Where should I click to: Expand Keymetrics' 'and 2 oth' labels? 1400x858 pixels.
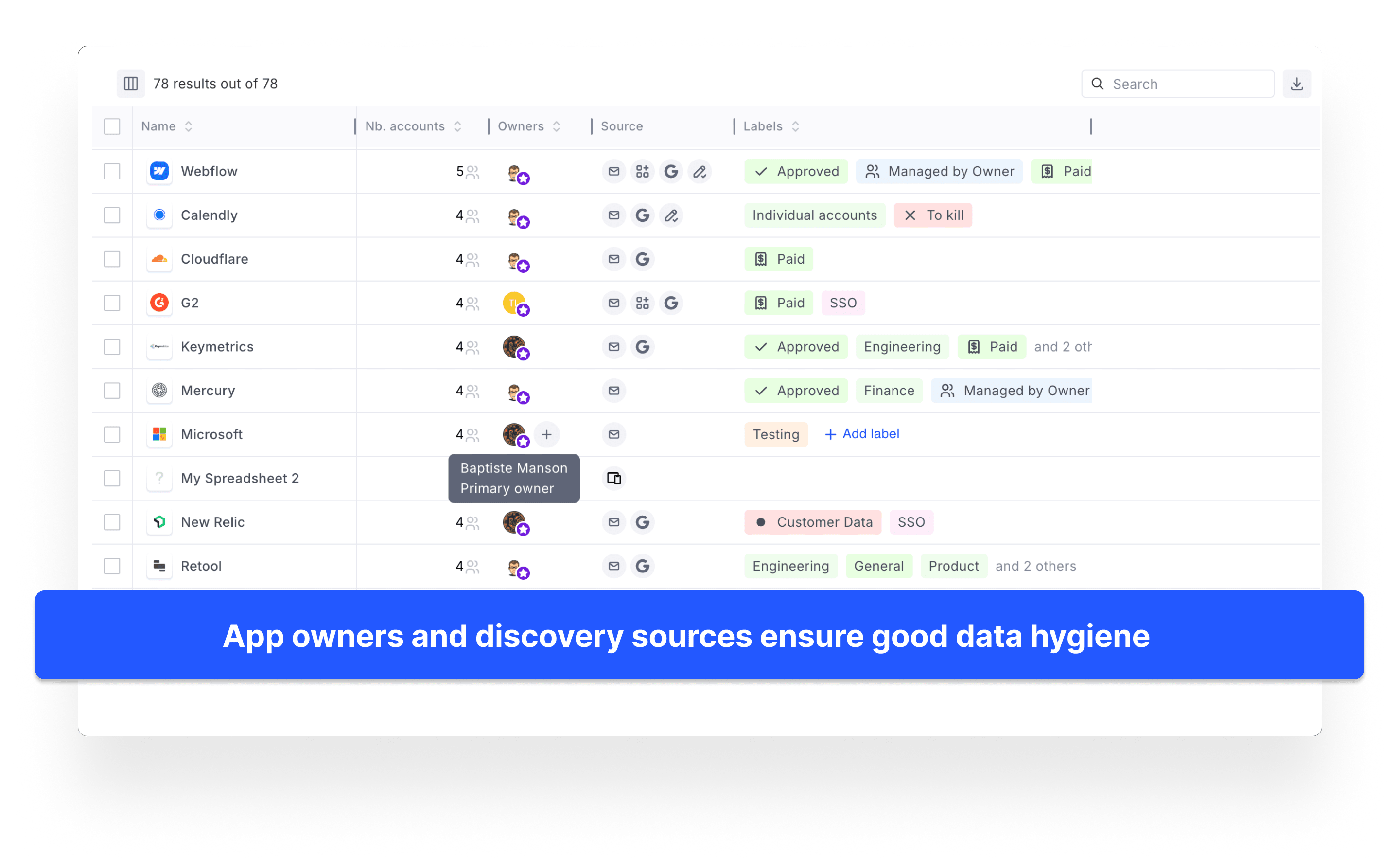point(1063,346)
